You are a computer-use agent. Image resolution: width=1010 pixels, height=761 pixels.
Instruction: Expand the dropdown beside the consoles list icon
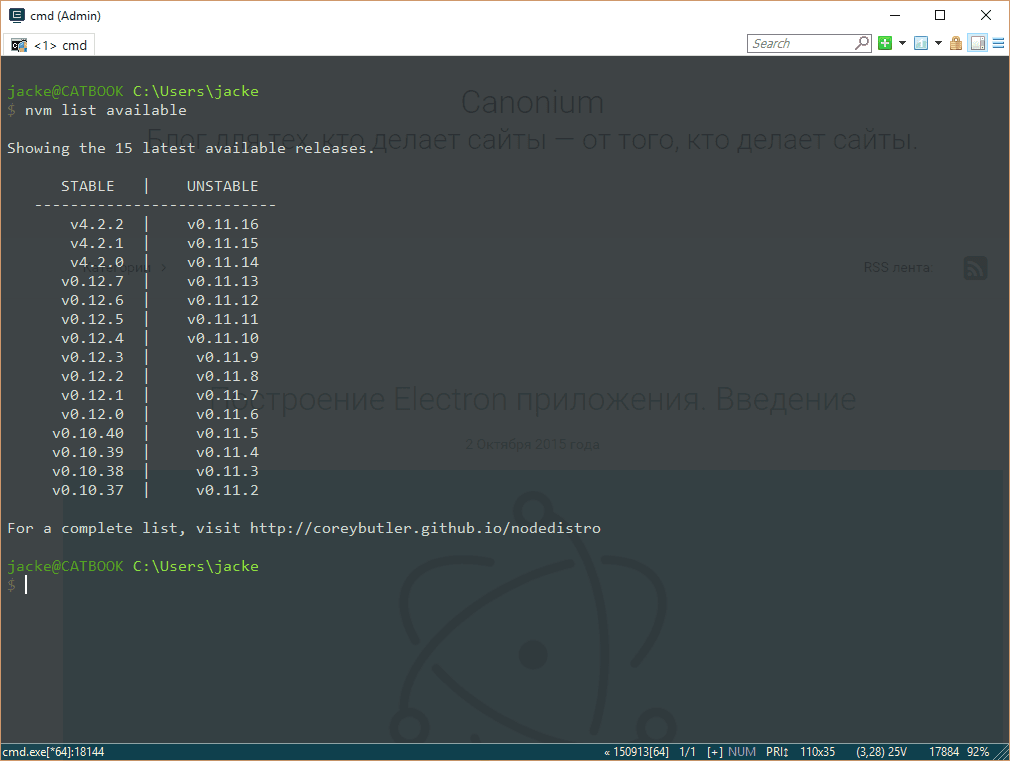pyautogui.click(x=938, y=44)
